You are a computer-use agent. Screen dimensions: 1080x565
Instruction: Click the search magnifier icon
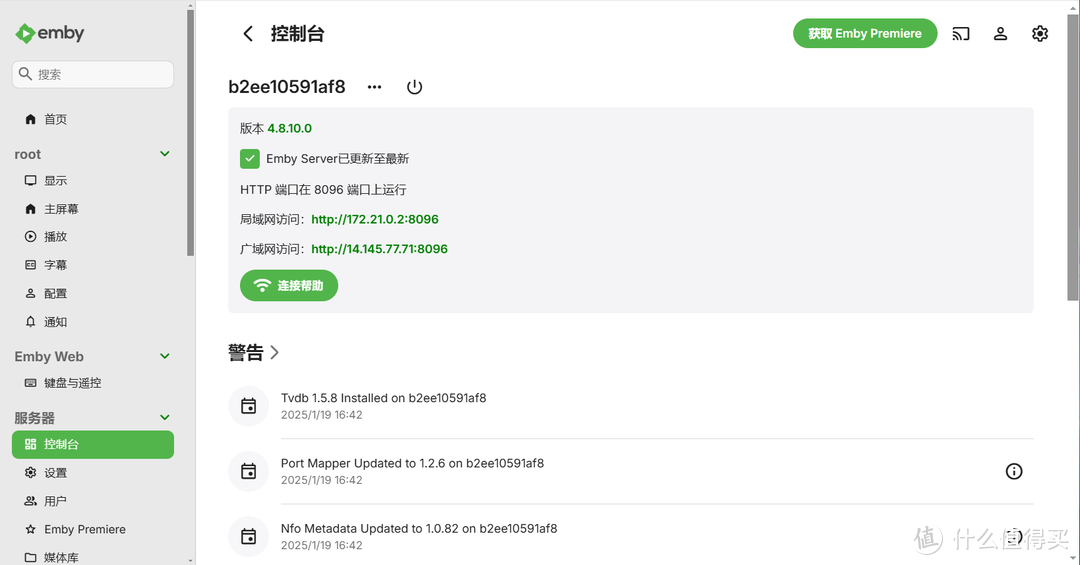pyautogui.click(x=25, y=74)
